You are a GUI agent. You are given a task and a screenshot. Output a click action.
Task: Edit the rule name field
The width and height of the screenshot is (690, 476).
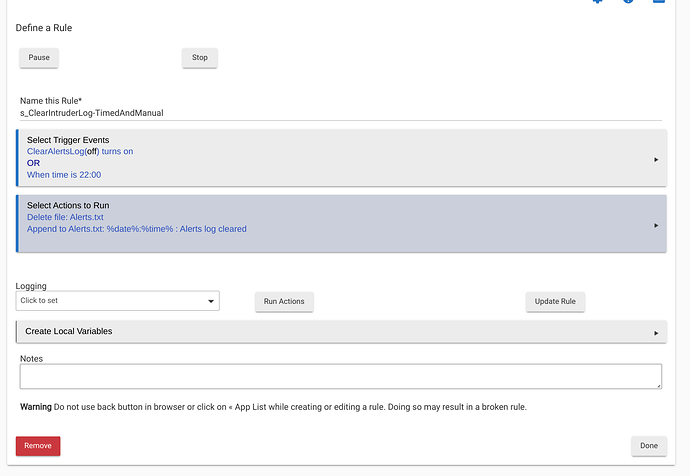click(x=341, y=113)
